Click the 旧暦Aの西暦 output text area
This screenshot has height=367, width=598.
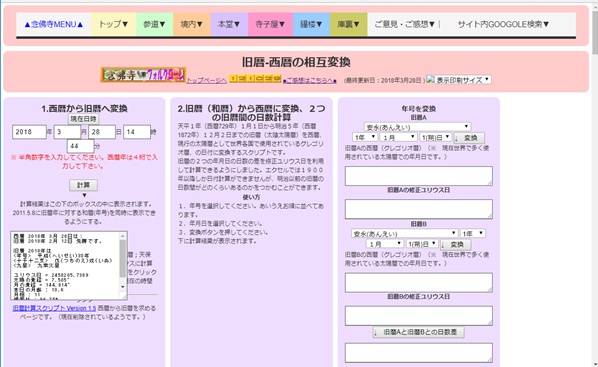coord(419,176)
